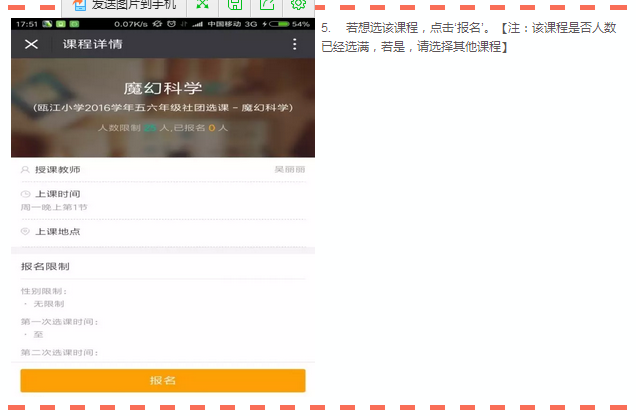Click the clock icon beside 上课时间
636x416 pixels.
(25, 194)
